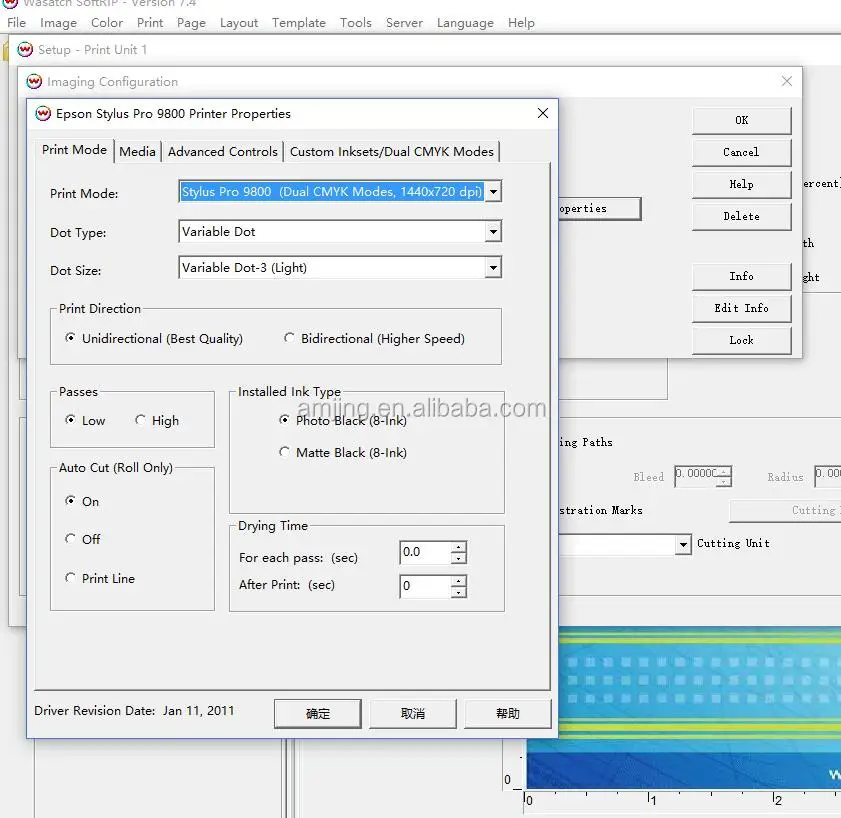Go to Custom Inksets/Dual CMYK Modes tab
The height and width of the screenshot is (818, 841).
391,151
